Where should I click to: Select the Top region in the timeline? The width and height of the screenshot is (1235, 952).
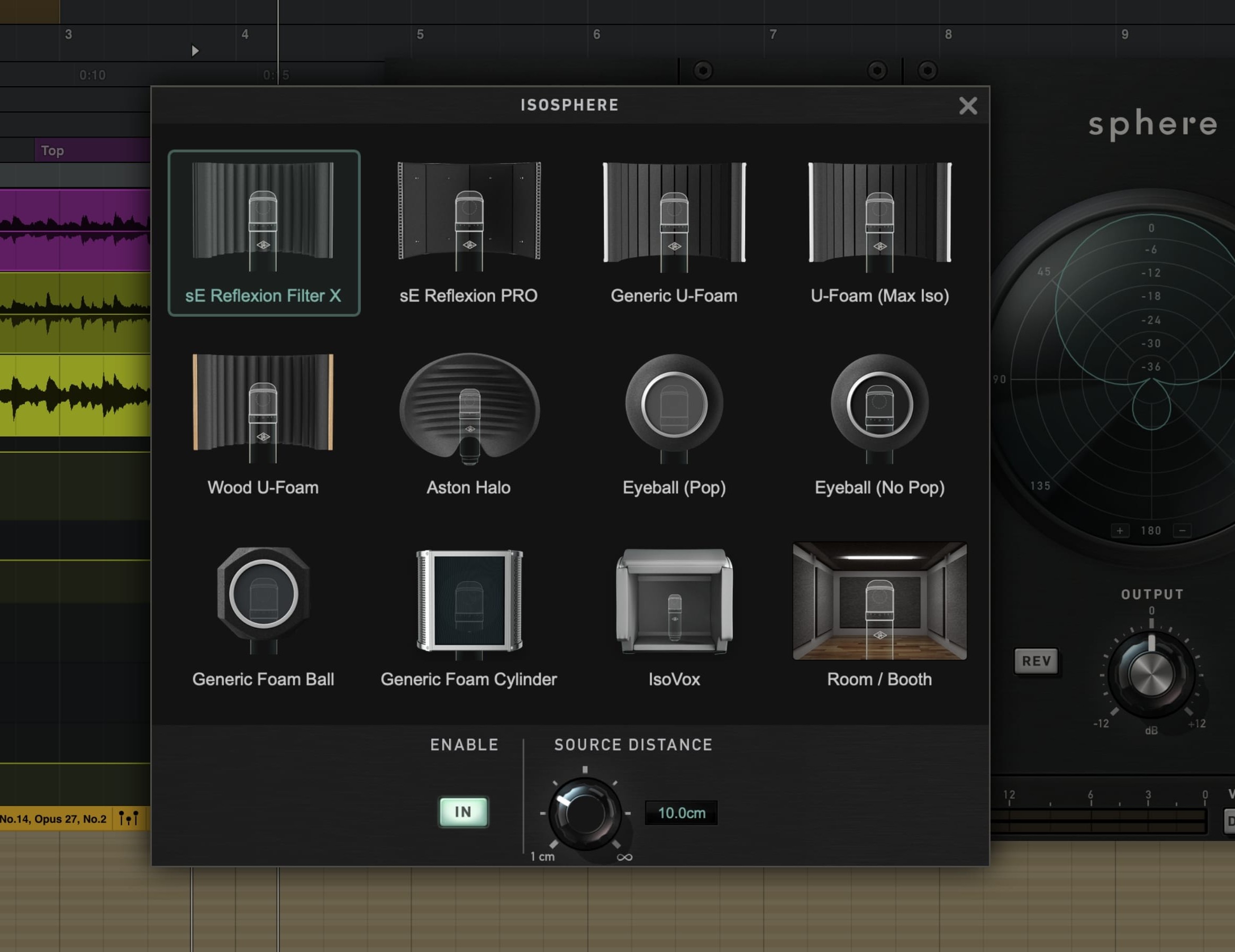[x=92, y=150]
